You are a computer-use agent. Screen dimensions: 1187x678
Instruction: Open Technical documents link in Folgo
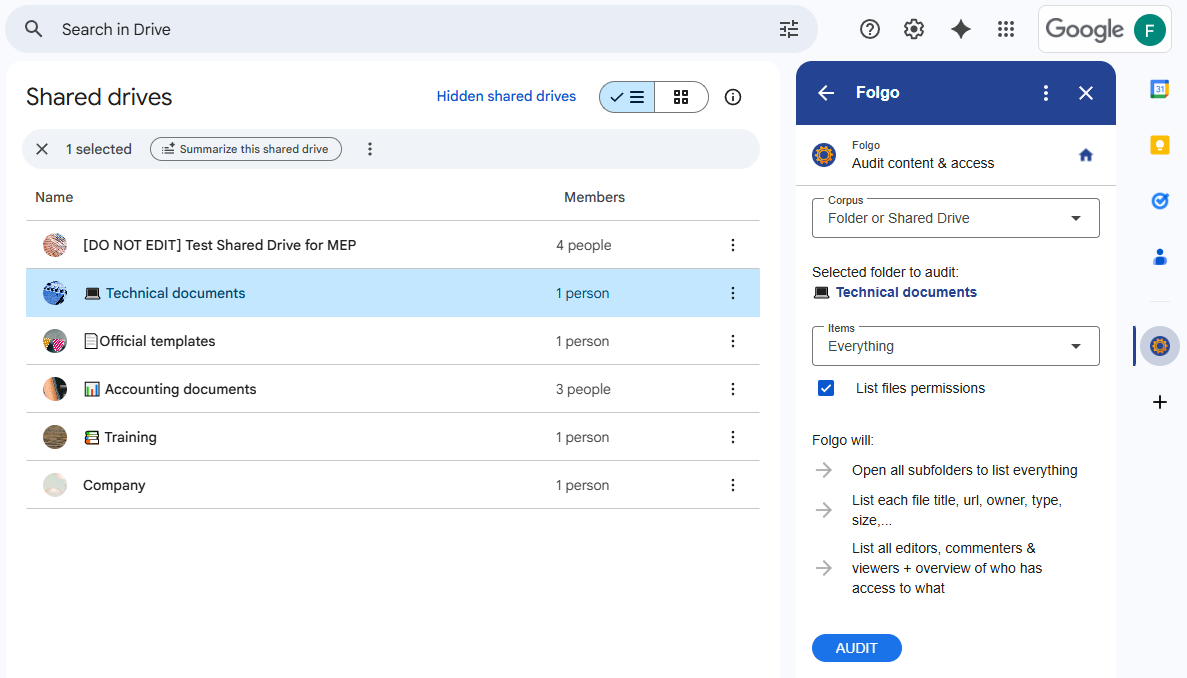pos(906,292)
